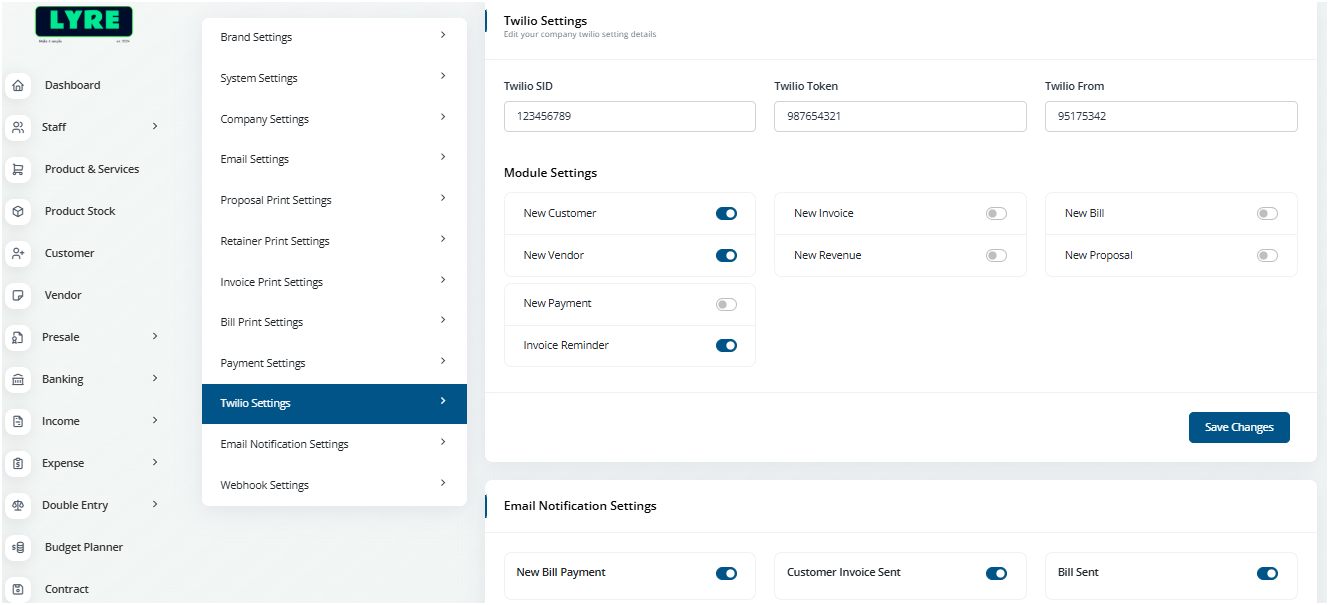Click the Vendor note icon

click(x=18, y=296)
